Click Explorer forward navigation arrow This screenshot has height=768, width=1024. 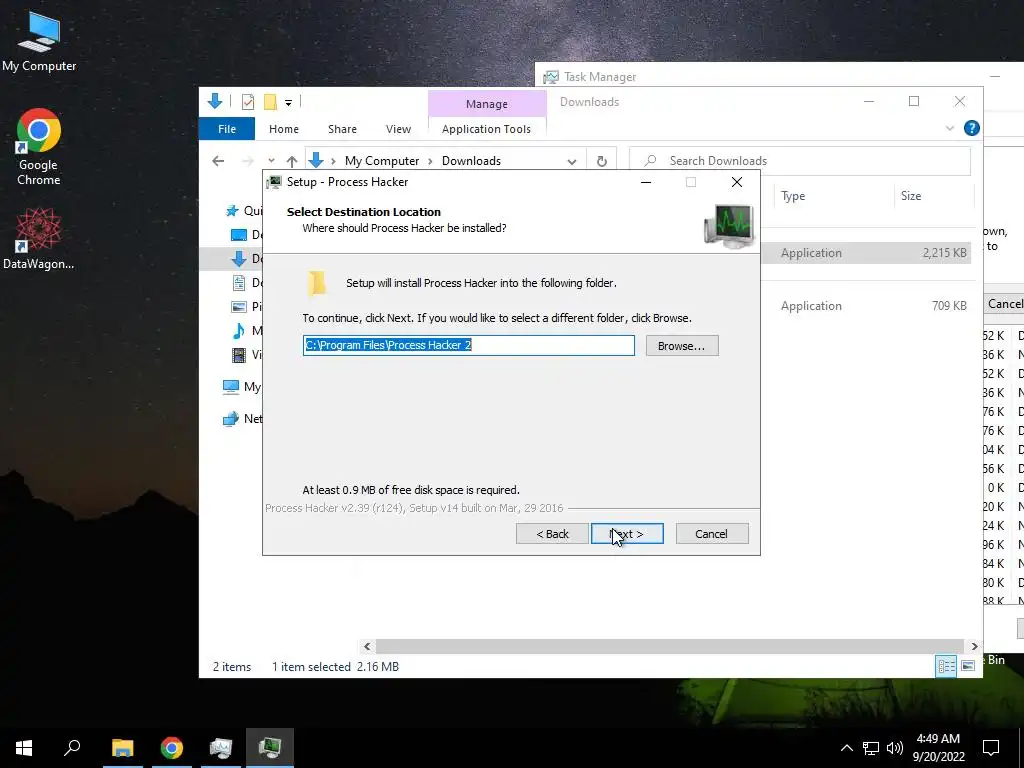click(248, 161)
